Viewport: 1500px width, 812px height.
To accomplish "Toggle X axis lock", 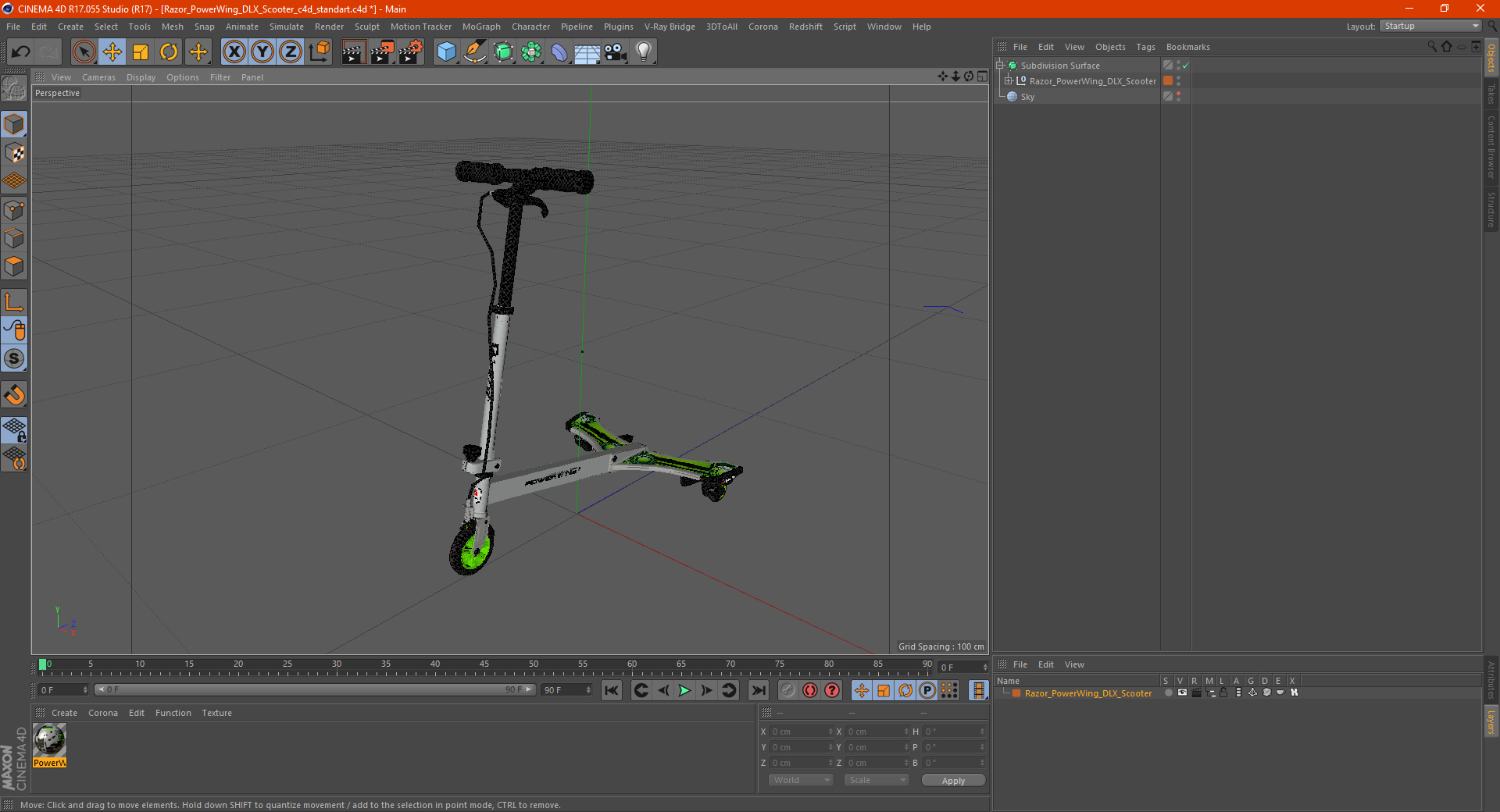I will click(x=234, y=52).
